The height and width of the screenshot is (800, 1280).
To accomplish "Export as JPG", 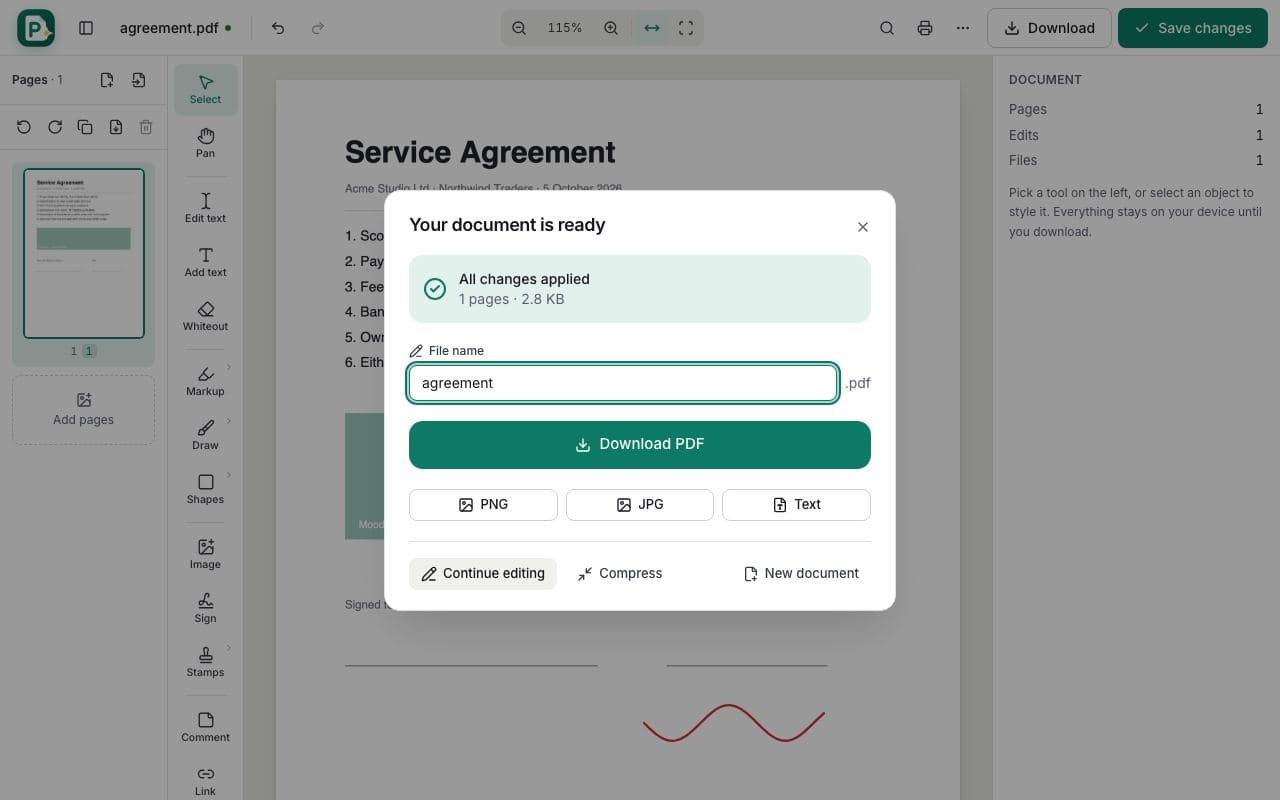I will pyautogui.click(x=640, y=505).
